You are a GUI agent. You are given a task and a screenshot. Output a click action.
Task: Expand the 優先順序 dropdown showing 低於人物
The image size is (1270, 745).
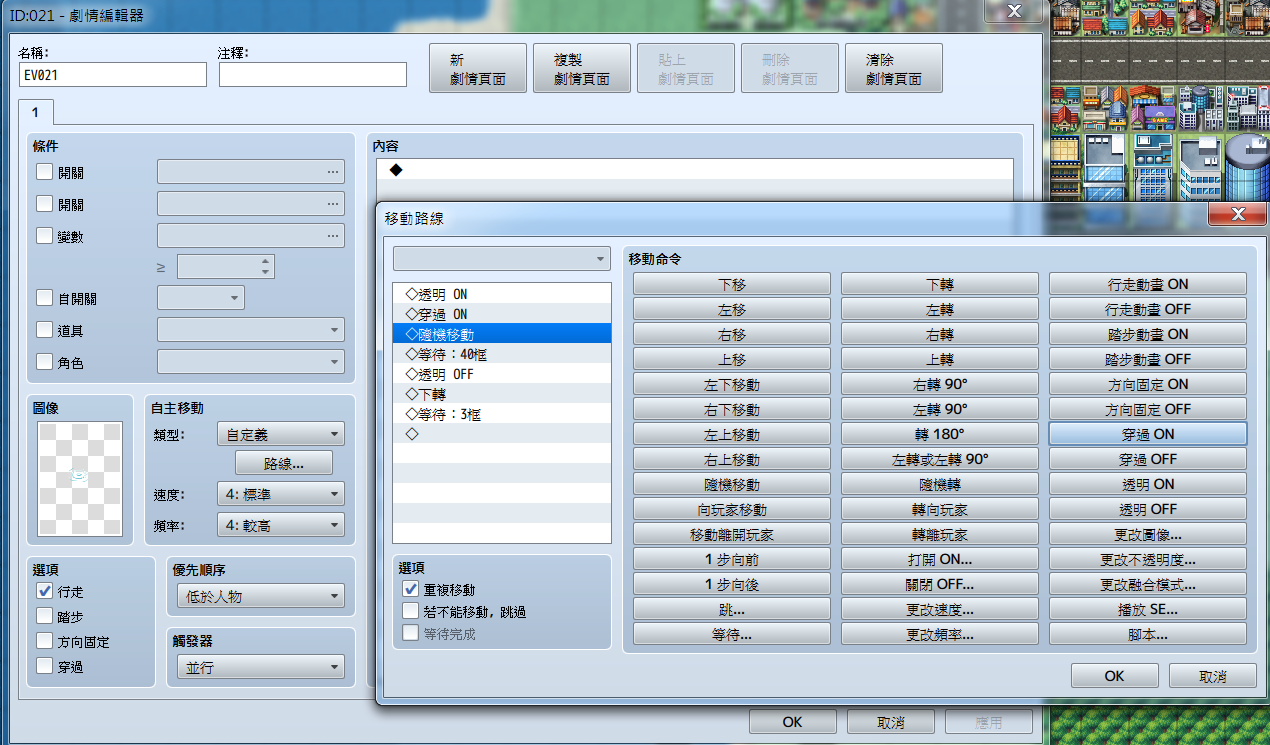point(259,596)
